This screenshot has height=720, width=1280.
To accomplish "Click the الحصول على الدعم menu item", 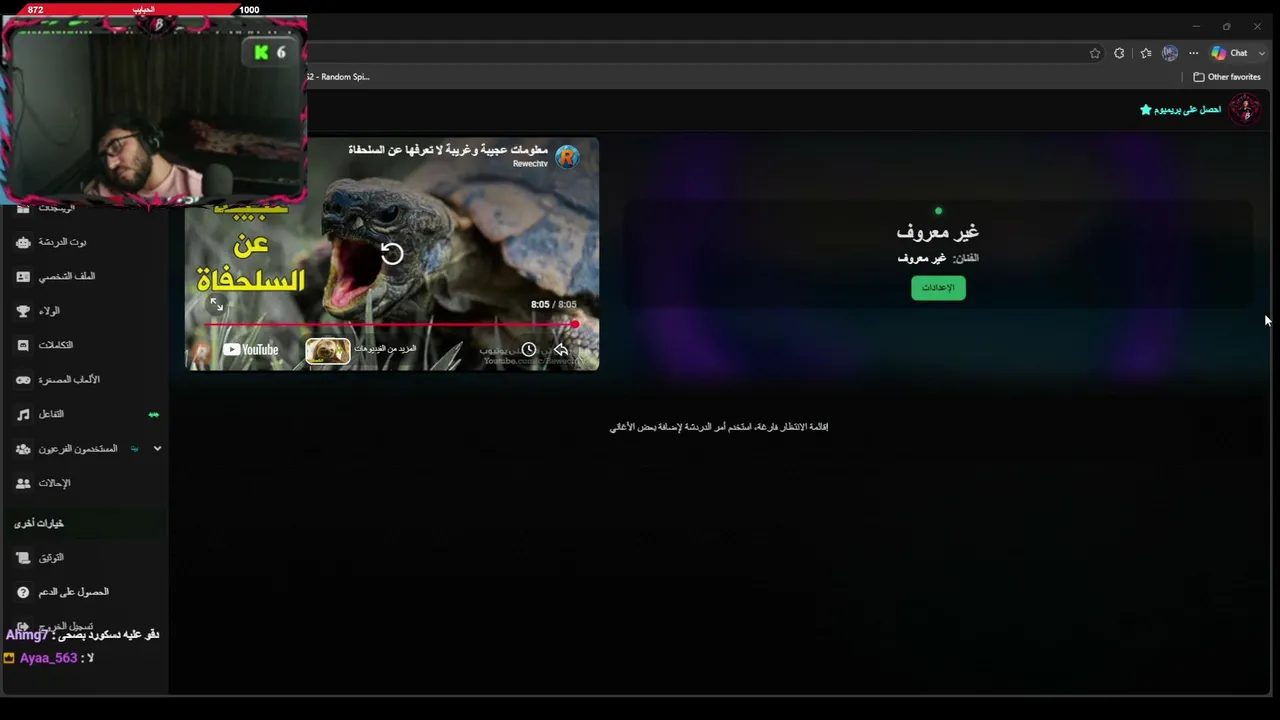I will click(x=74, y=592).
